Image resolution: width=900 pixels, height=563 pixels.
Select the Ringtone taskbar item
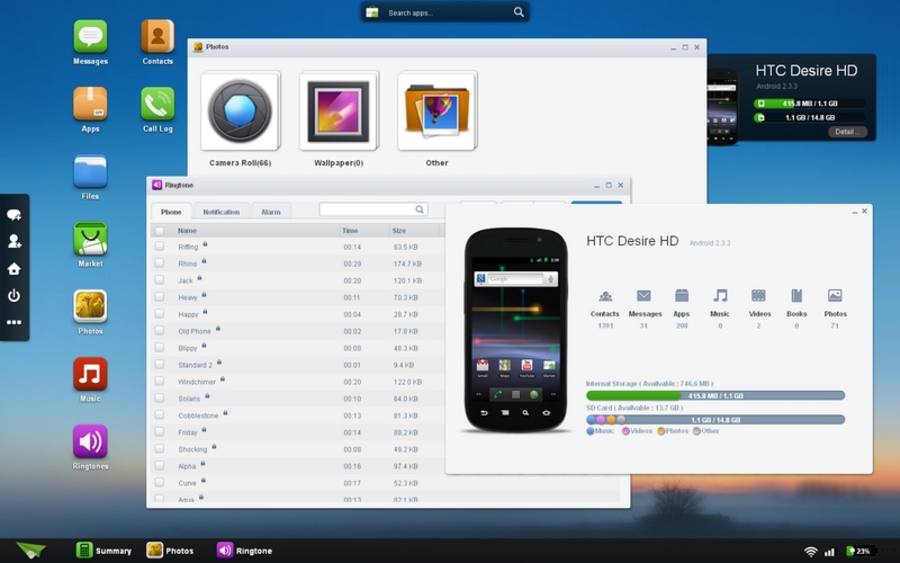tap(245, 550)
